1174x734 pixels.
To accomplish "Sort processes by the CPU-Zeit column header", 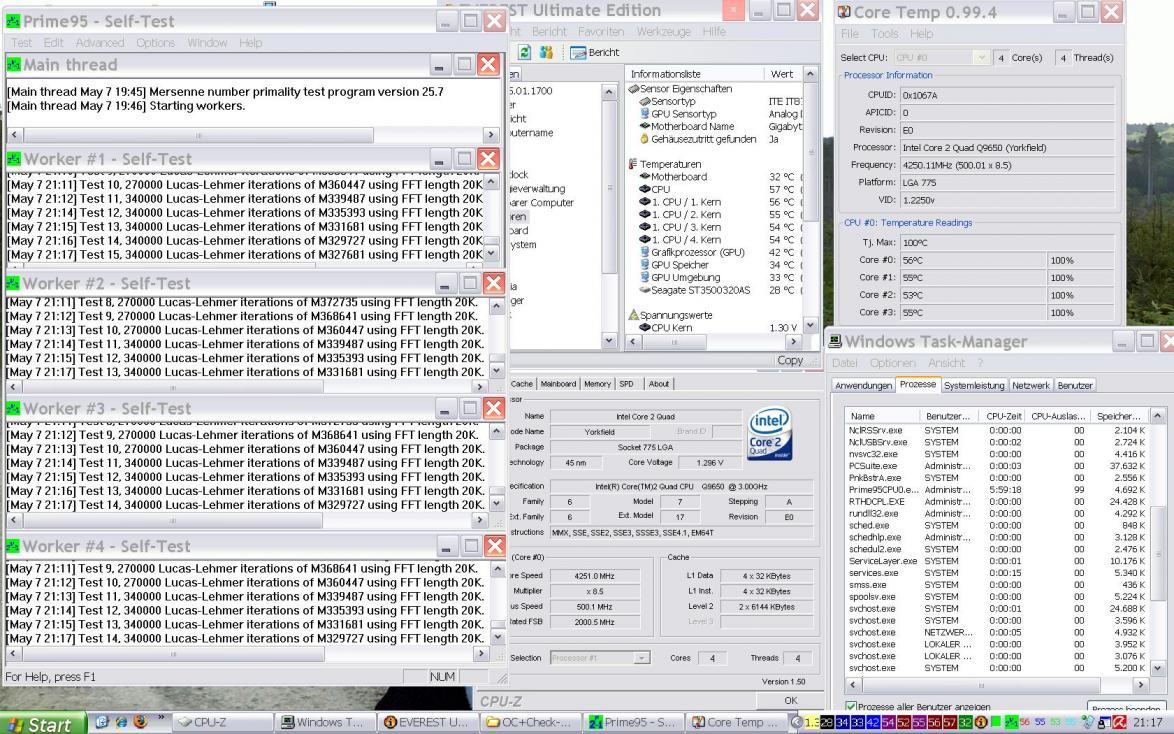I will [x=1003, y=416].
